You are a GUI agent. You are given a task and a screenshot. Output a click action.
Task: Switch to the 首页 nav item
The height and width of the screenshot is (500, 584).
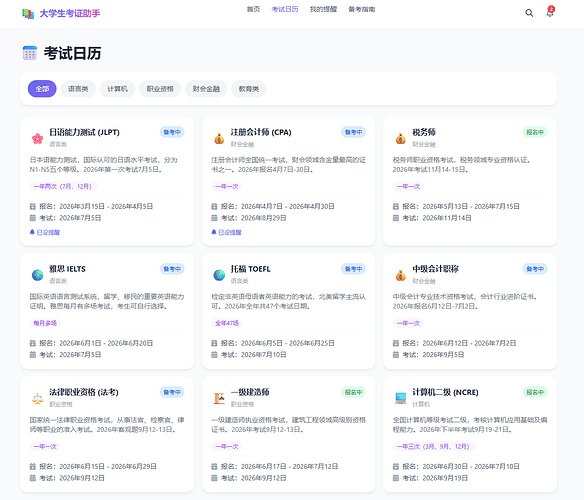pos(253,9)
